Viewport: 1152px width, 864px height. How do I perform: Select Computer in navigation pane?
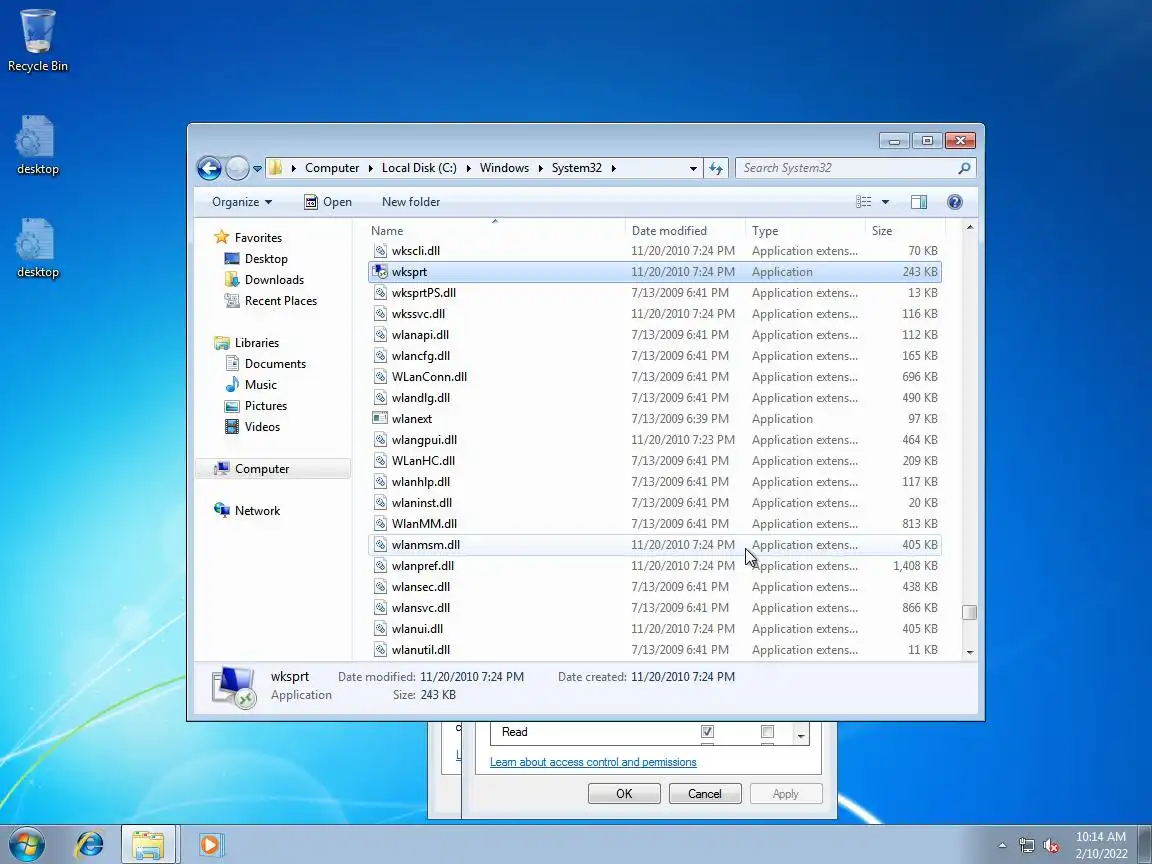pos(273,469)
